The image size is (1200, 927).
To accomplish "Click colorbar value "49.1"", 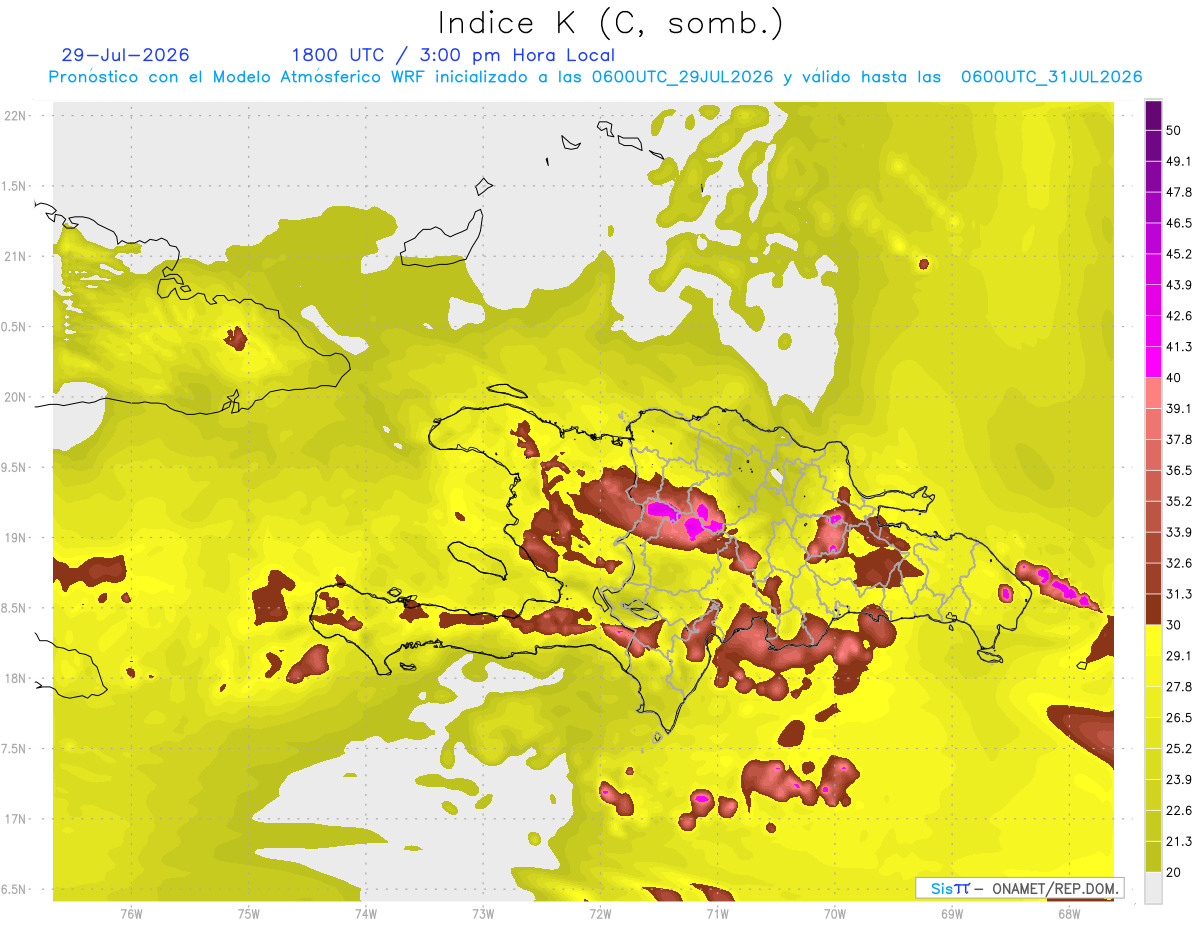I will pyautogui.click(x=1178, y=161).
